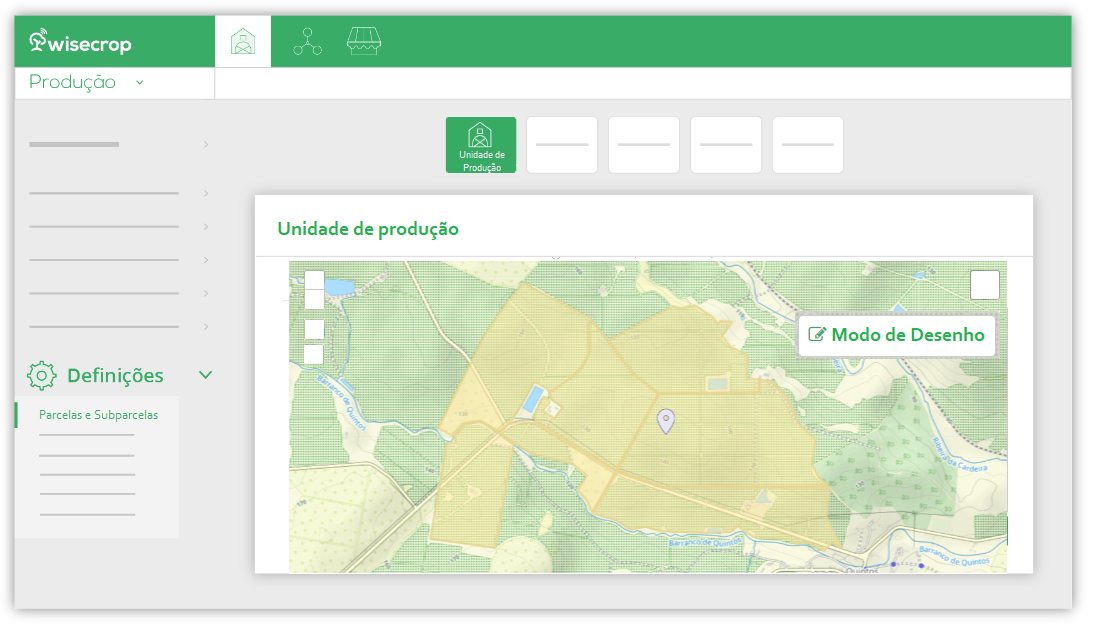Open the farm production icon in top bar

point(243,42)
